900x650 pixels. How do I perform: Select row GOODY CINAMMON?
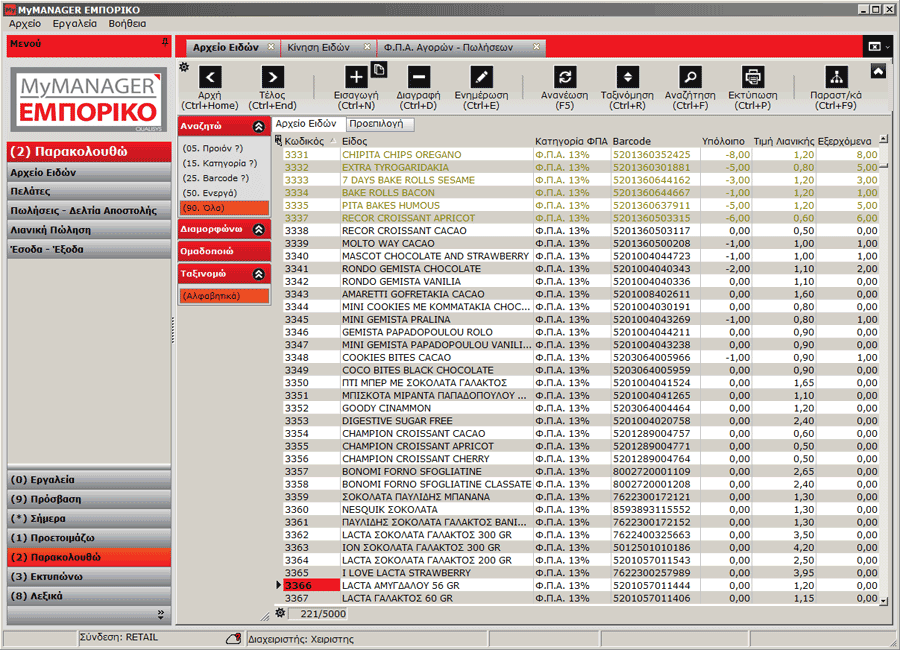point(581,408)
